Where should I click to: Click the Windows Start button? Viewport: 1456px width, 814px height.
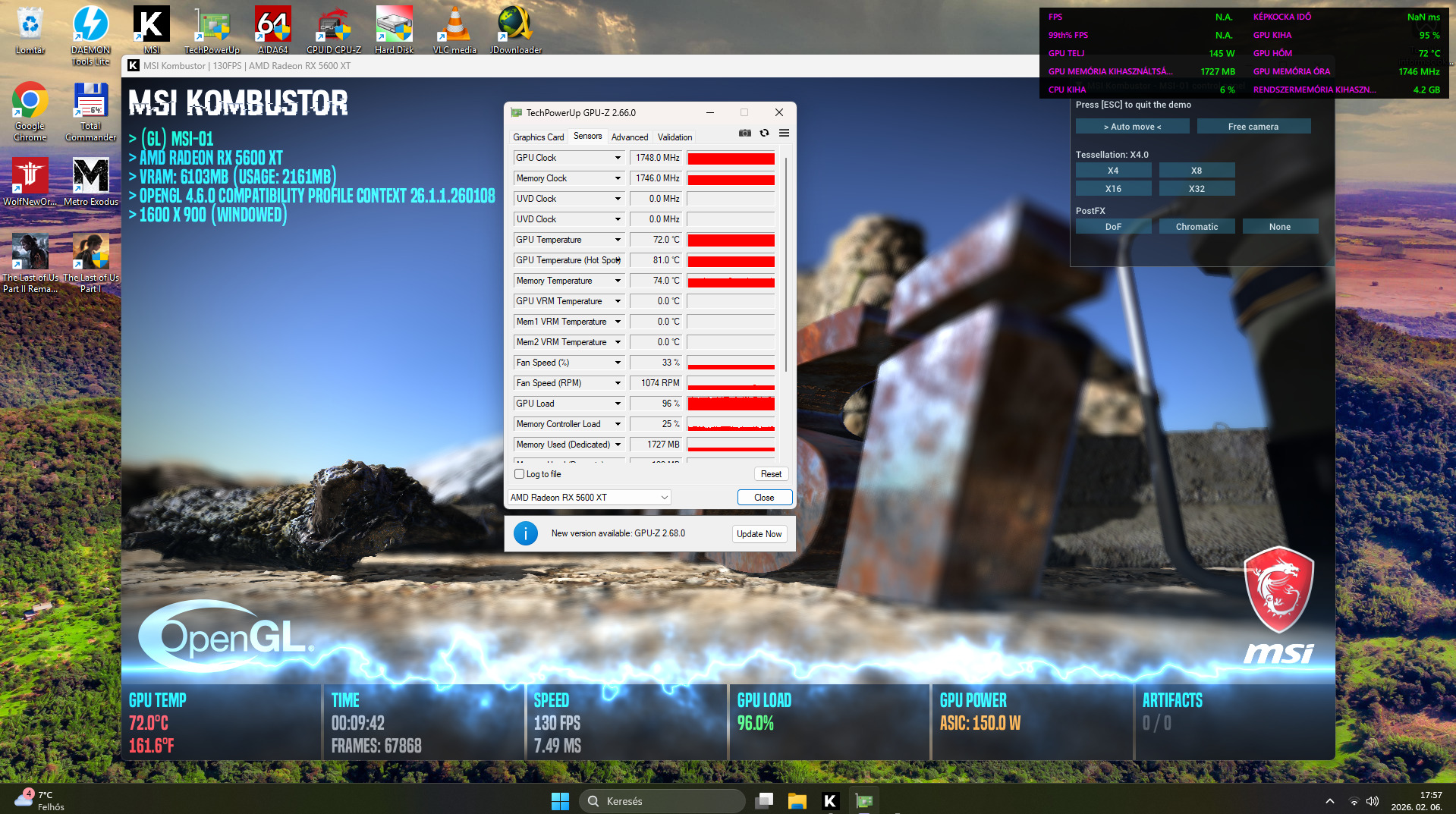pyautogui.click(x=560, y=801)
